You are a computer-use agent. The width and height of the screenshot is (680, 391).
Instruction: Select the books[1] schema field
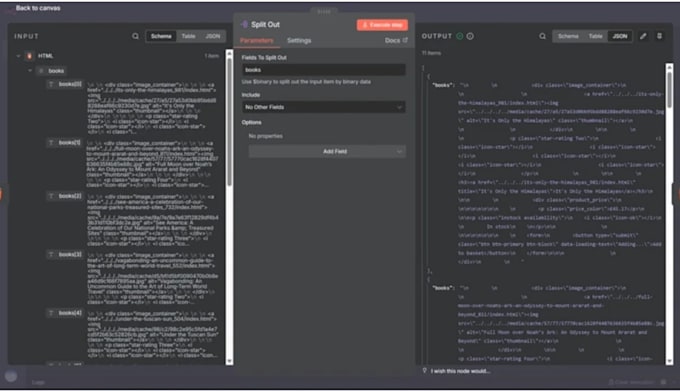click(70, 143)
